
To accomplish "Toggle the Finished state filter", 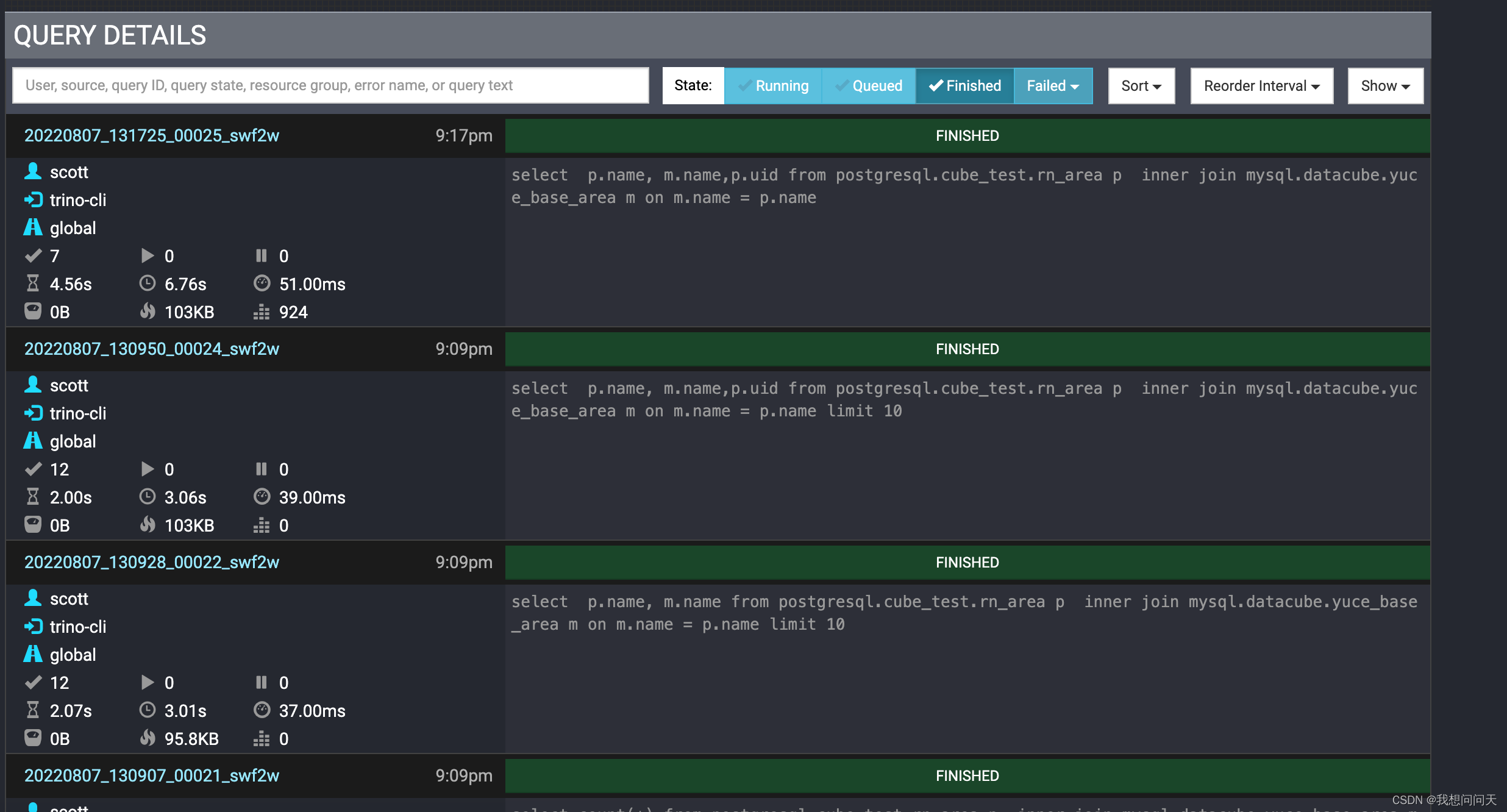I will coord(964,86).
